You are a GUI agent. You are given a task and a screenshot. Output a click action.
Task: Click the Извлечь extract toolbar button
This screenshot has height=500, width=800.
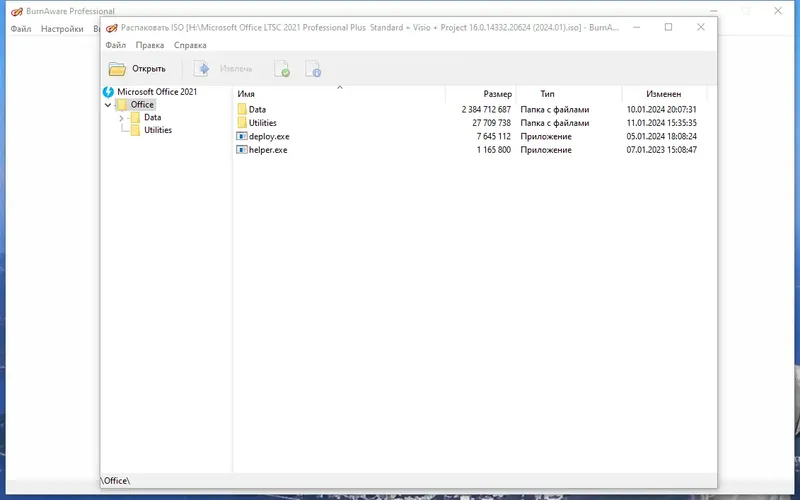click(x=223, y=68)
